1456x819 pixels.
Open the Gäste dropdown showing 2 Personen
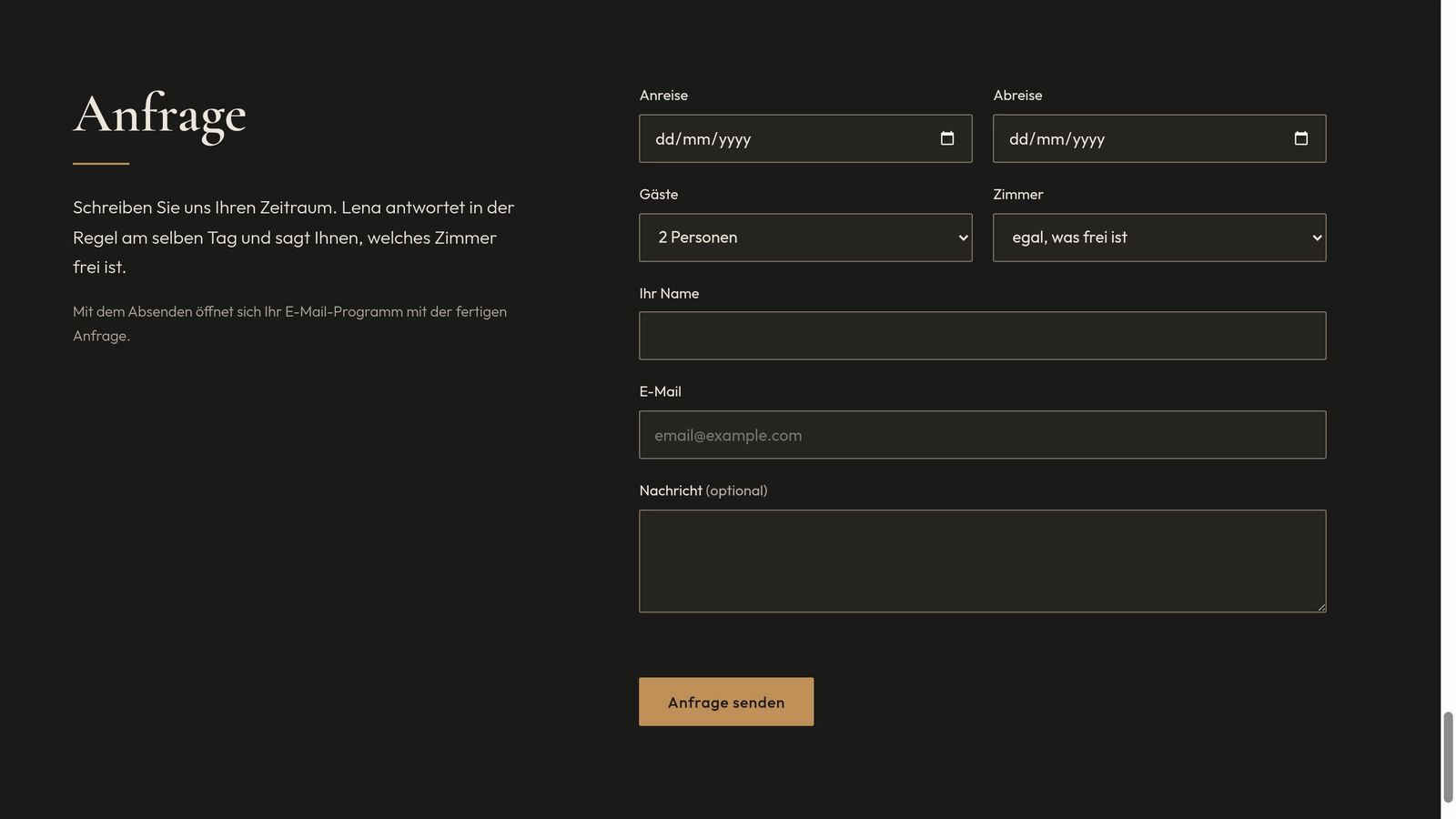point(805,238)
